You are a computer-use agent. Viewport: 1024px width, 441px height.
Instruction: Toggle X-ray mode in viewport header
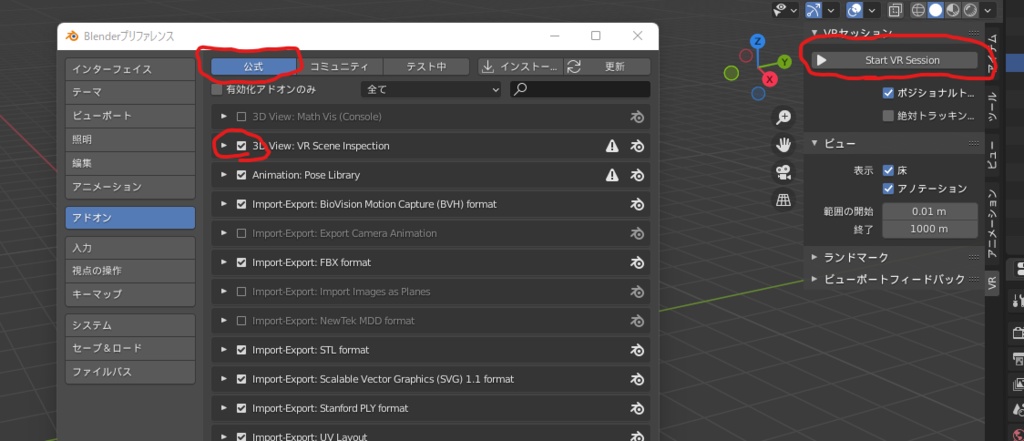point(895,10)
